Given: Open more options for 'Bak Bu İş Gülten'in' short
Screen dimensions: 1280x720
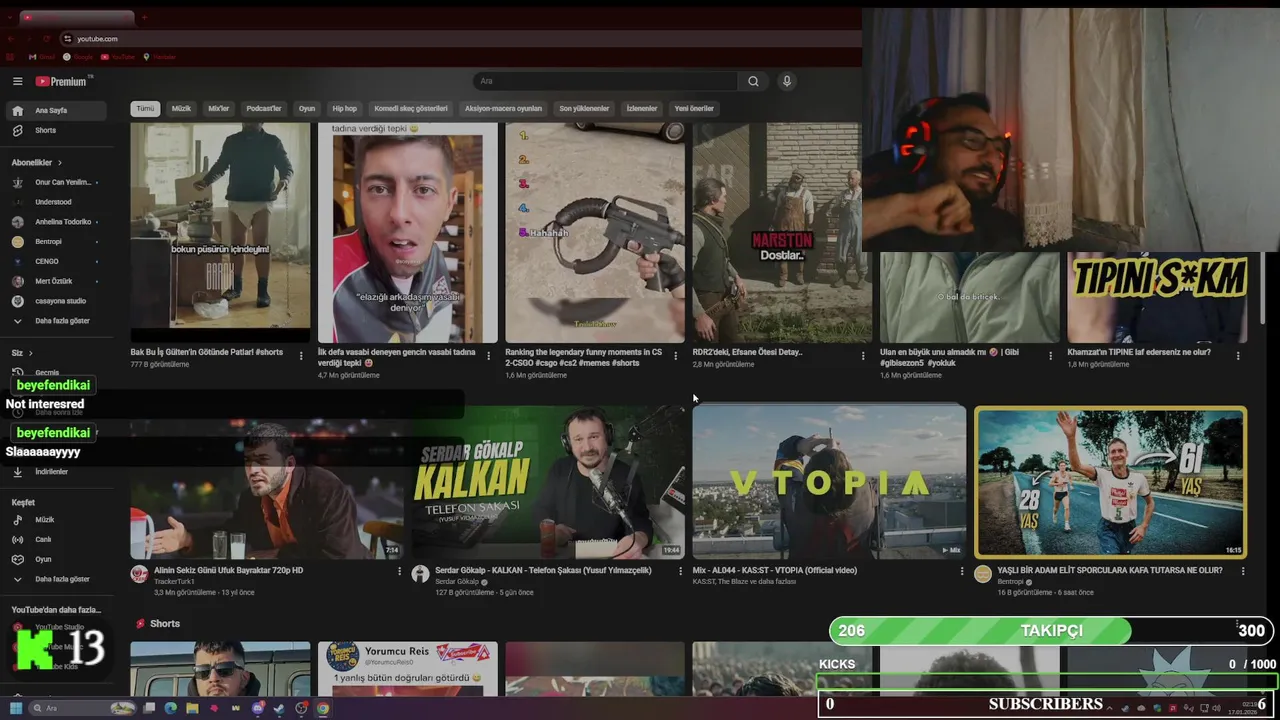Looking at the screenshot, I should [301, 356].
